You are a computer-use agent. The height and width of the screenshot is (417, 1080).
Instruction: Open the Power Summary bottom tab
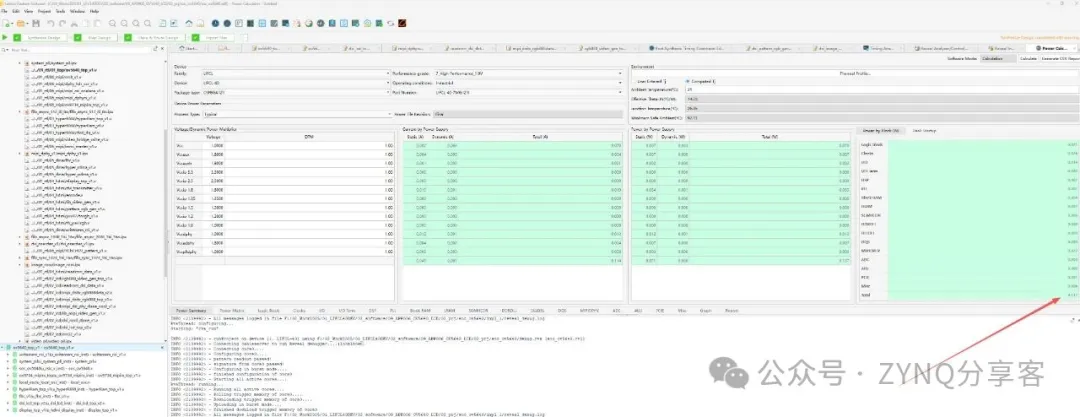coord(189,311)
